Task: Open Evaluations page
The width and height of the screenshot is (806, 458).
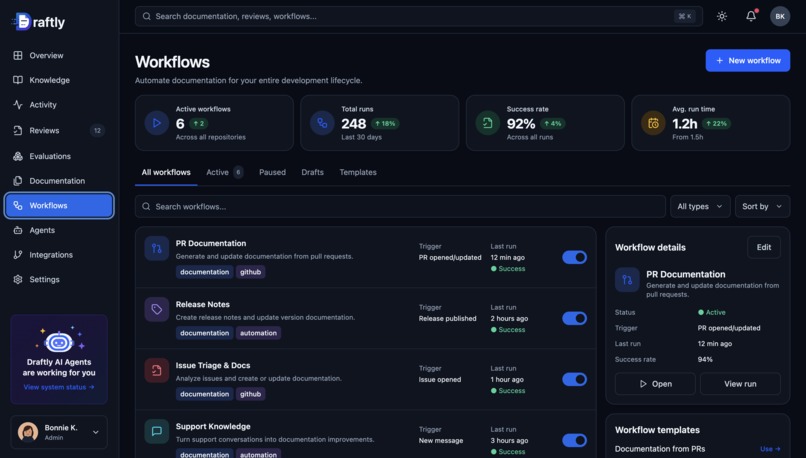Action: point(59,156)
